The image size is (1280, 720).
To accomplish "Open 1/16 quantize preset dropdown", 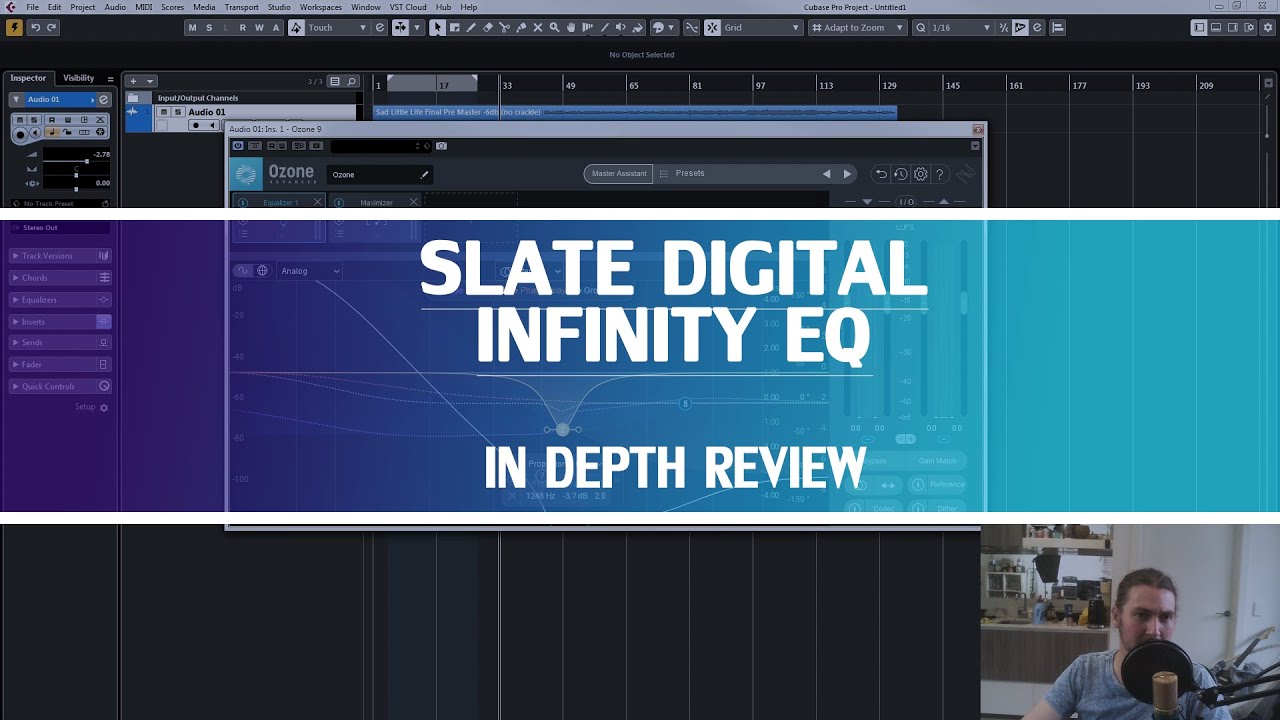I will click(962, 27).
